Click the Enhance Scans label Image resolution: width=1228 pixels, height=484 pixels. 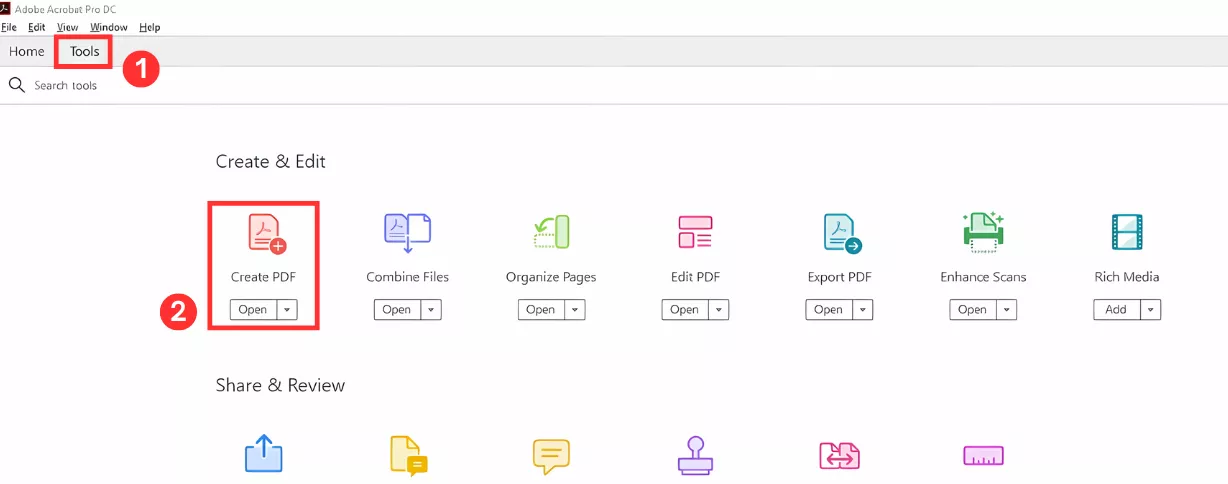tap(983, 277)
